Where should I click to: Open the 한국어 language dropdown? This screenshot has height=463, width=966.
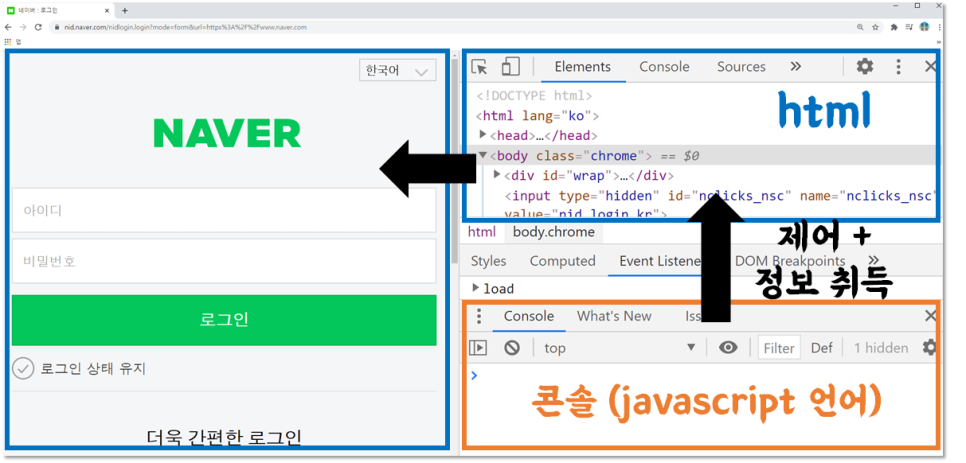397,71
